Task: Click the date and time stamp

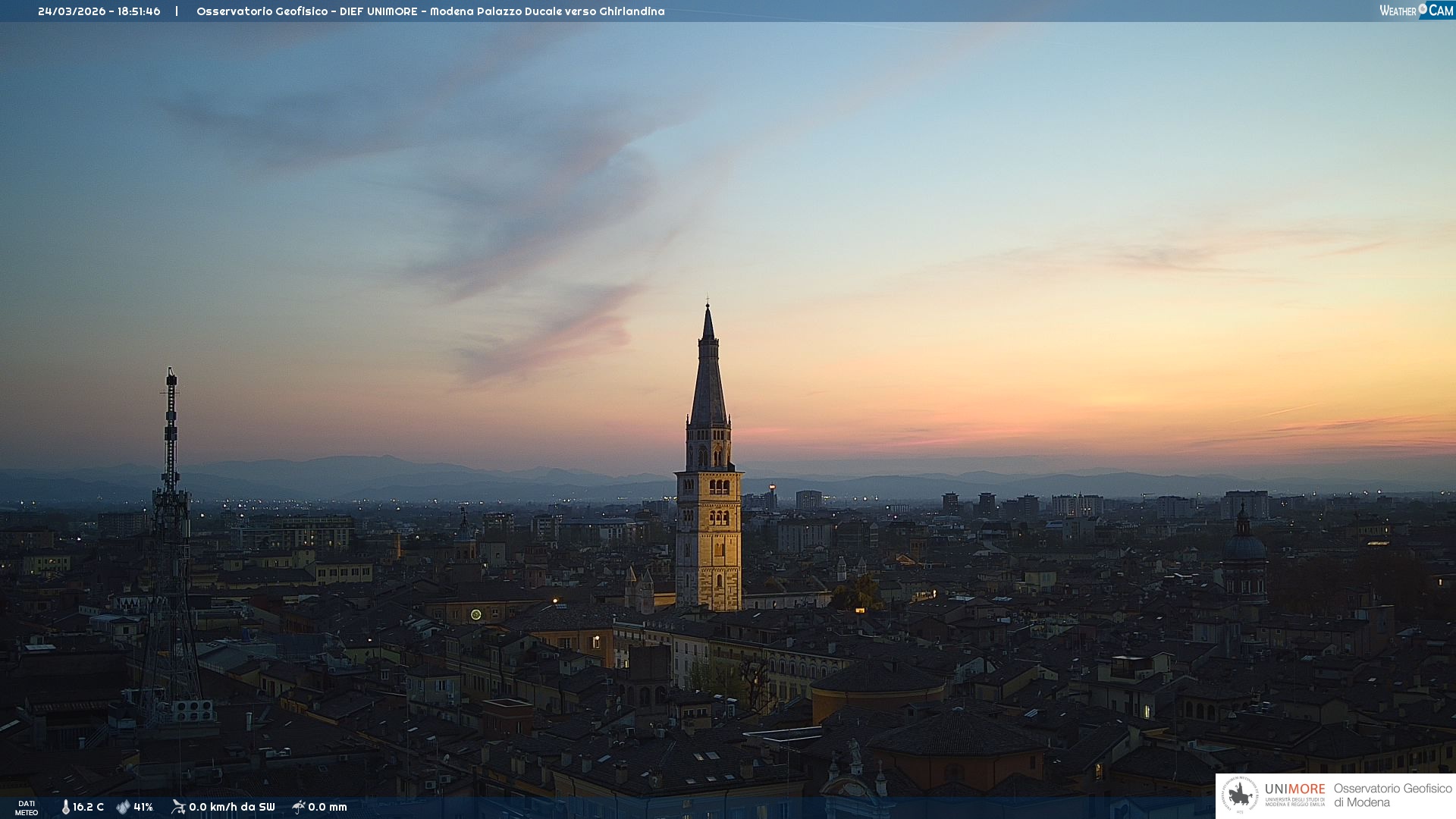Action: coord(99,11)
